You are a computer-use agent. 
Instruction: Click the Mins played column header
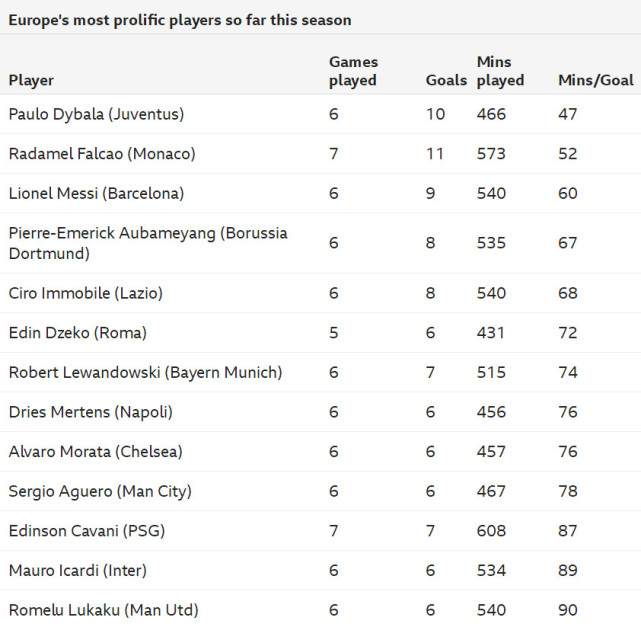point(500,71)
